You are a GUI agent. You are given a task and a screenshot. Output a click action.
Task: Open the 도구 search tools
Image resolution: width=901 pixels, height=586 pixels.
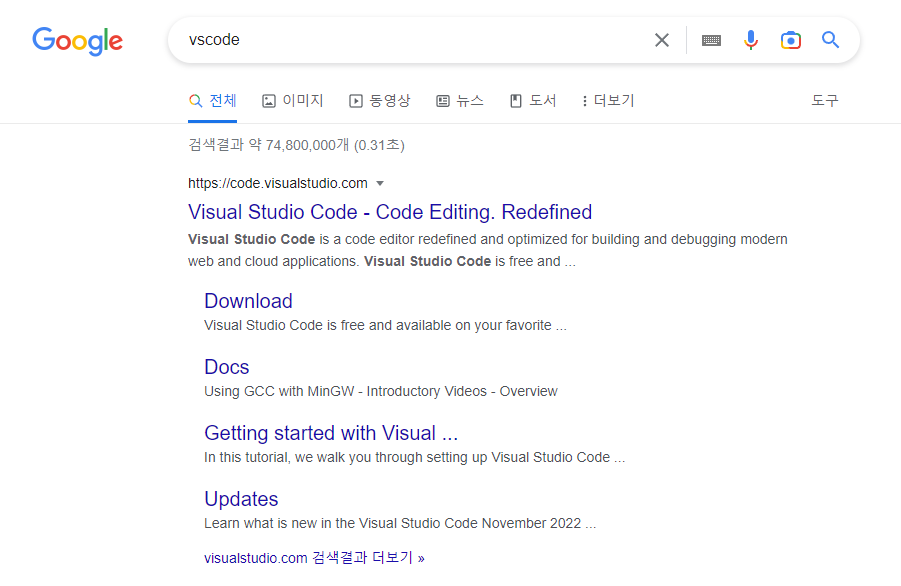[825, 101]
